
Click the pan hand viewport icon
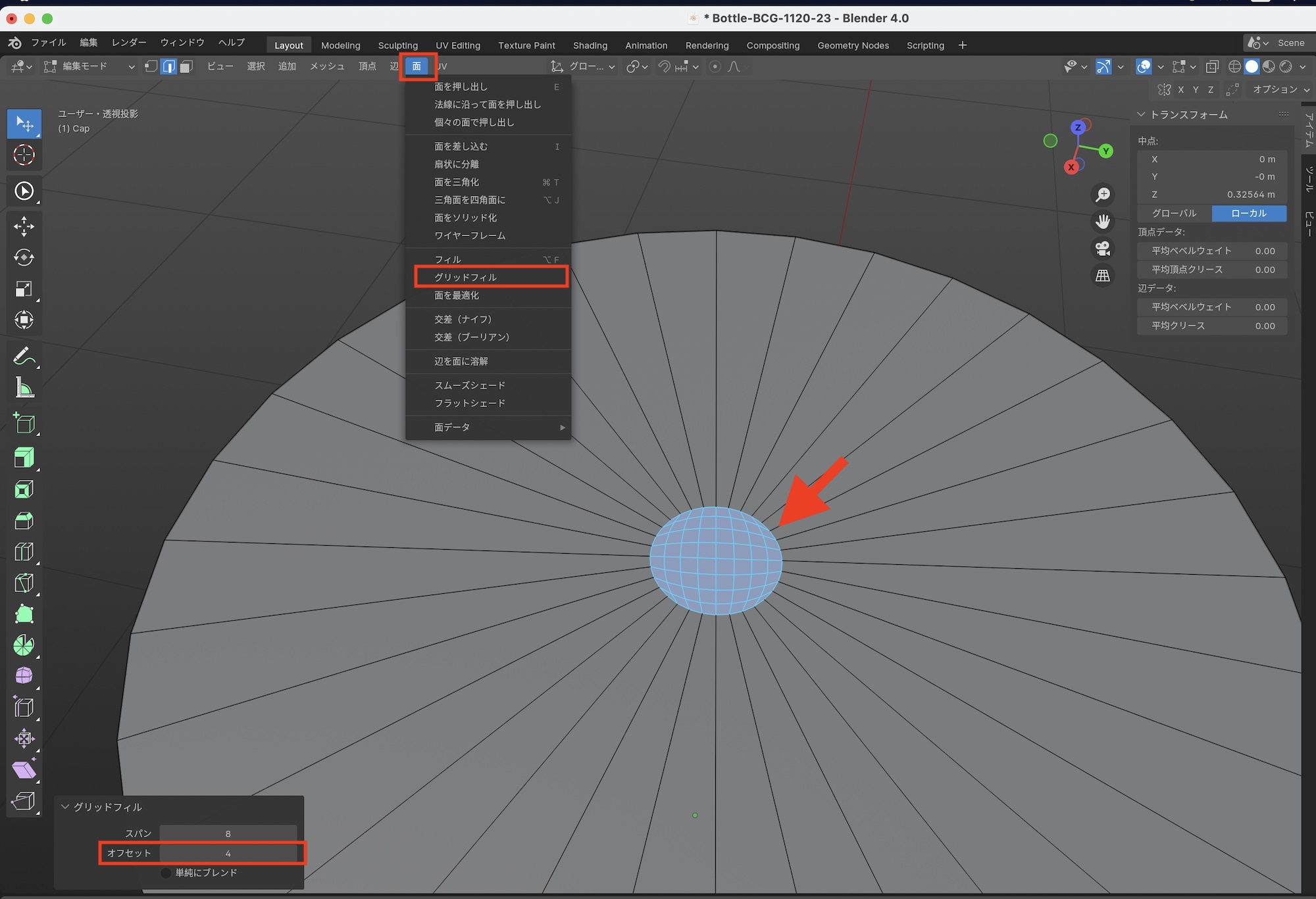pyautogui.click(x=1103, y=222)
